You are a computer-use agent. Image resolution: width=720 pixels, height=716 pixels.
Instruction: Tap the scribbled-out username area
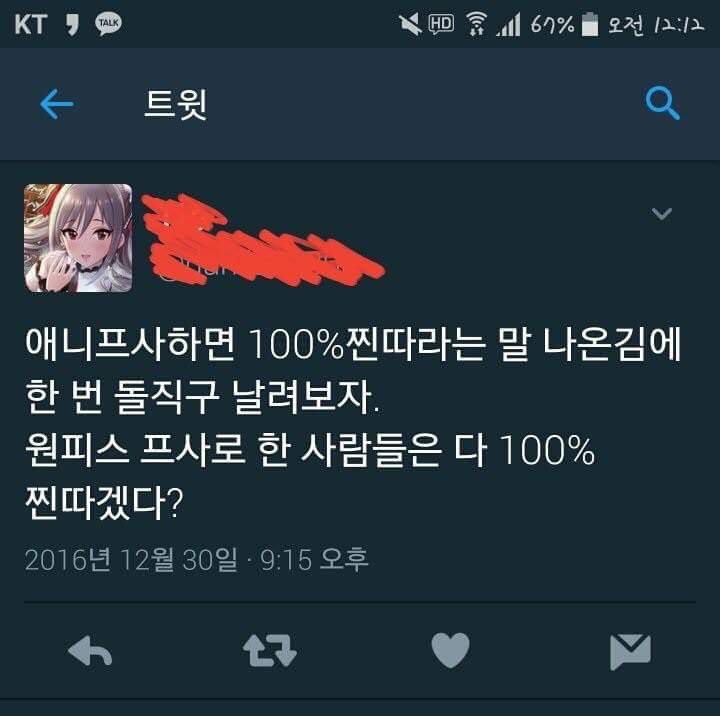pyautogui.click(x=262, y=239)
